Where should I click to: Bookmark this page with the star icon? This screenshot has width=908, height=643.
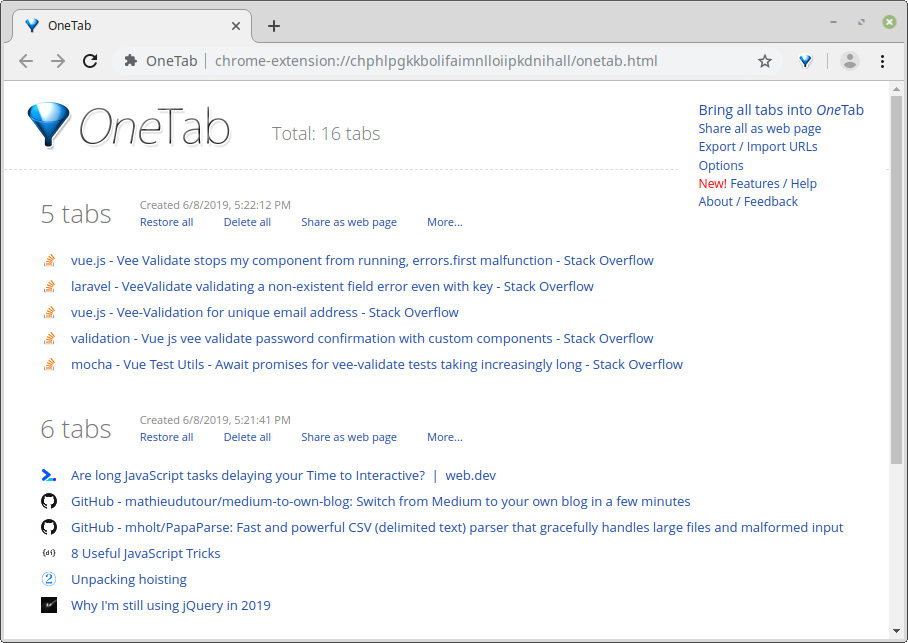(x=765, y=61)
